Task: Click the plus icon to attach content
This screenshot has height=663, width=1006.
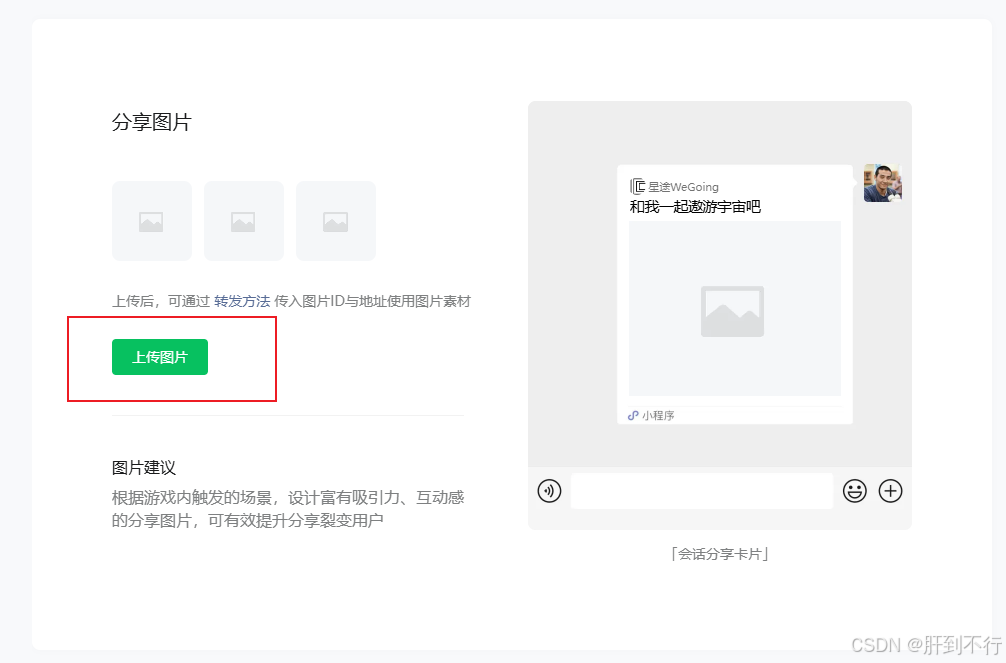Action: click(890, 491)
